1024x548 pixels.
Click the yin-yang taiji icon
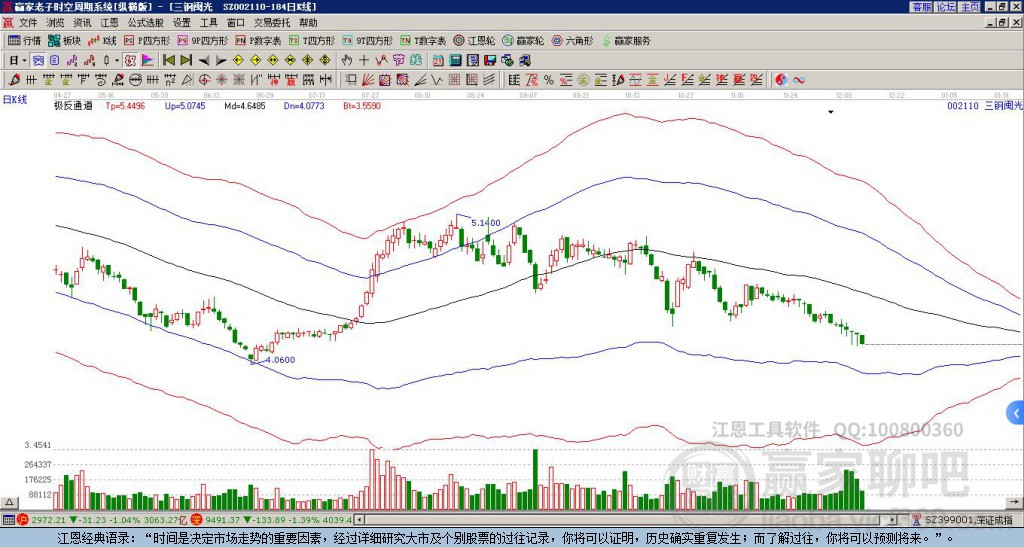tap(781, 80)
